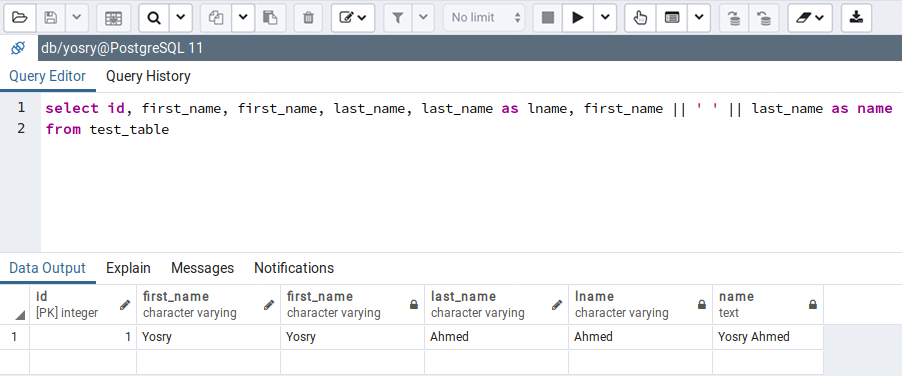Image resolution: width=902 pixels, height=376 pixels.
Task: Click the locked second first_name column header
Action: tap(353, 305)
